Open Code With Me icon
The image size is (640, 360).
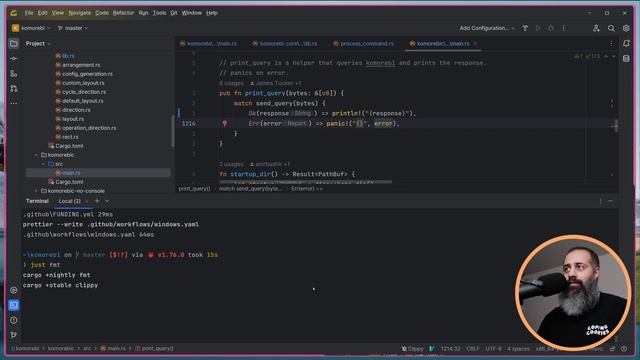tap(596, 28)
